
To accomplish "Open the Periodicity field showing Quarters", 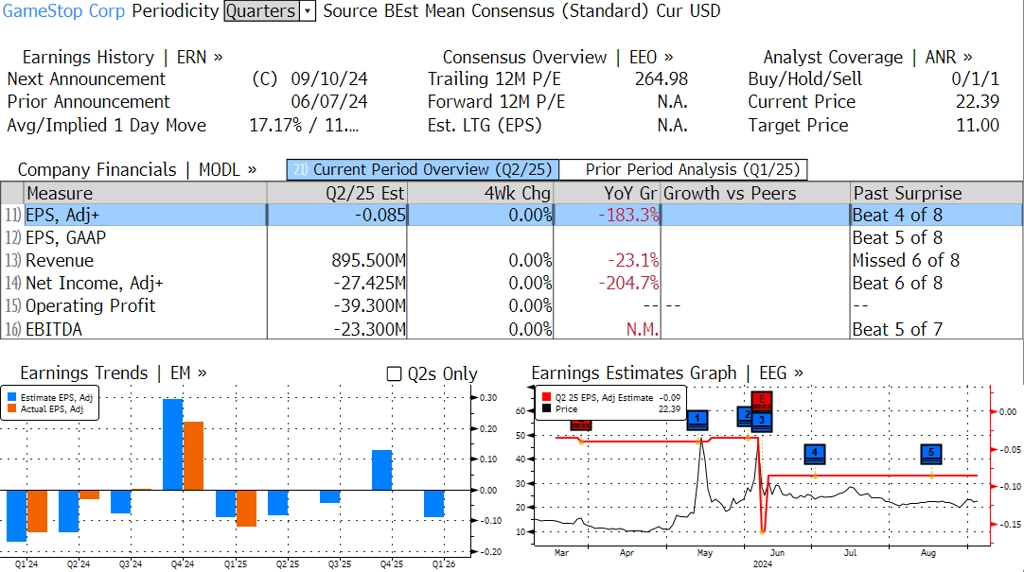I will pos(262,11).
